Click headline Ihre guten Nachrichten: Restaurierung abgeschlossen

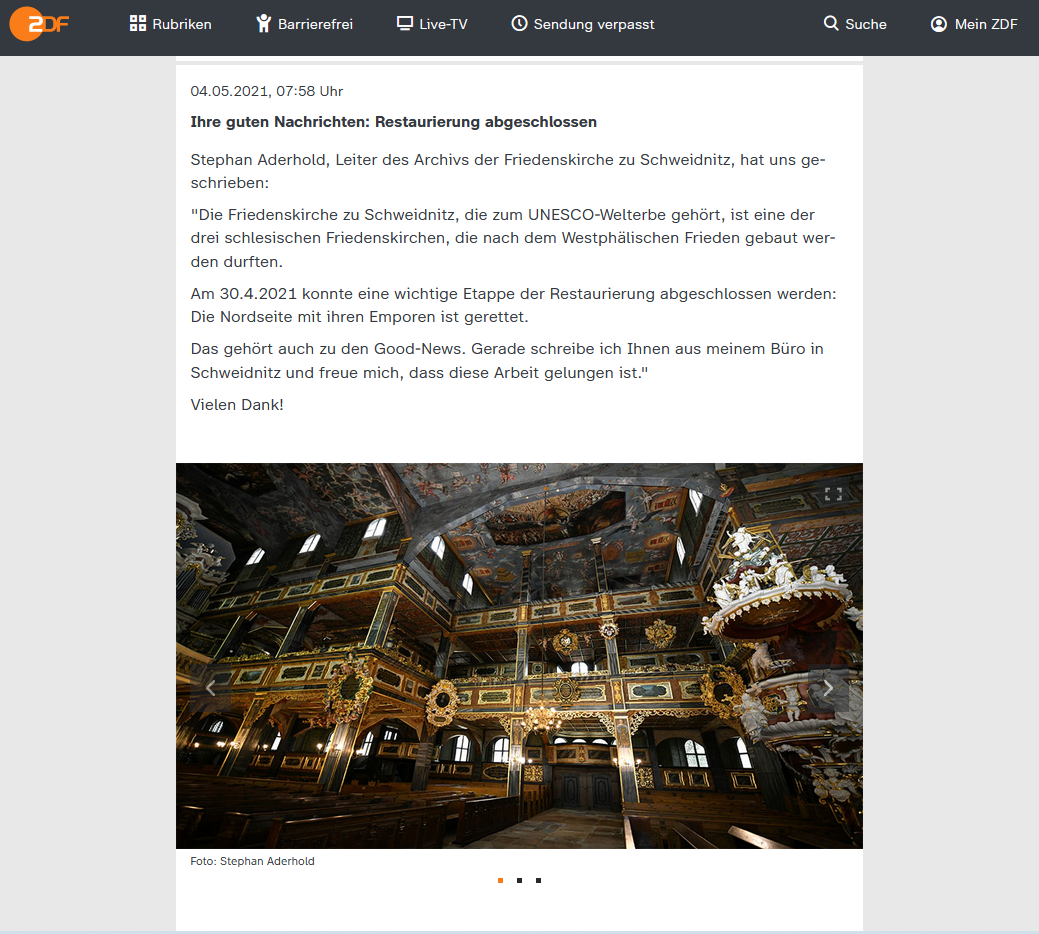[394, 122]
